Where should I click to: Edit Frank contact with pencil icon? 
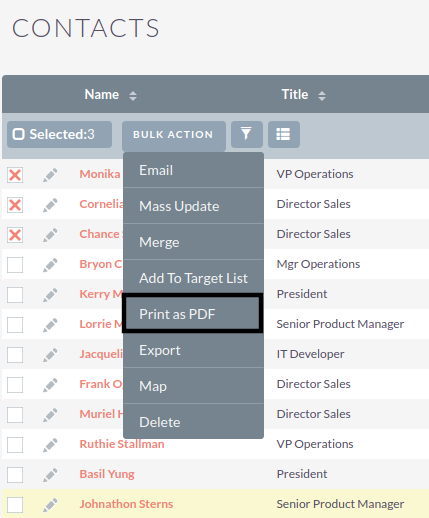(50, 385)
